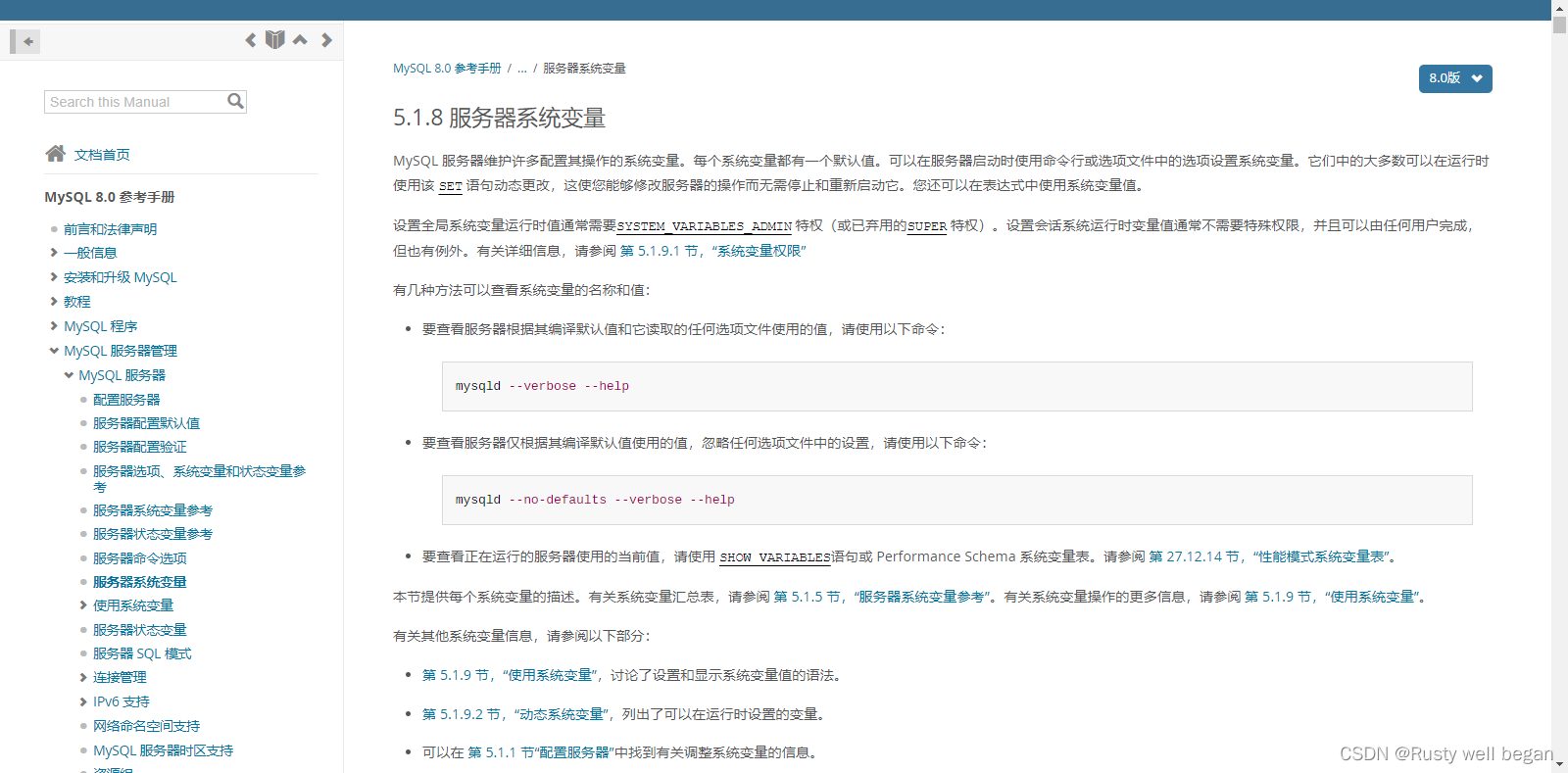Open the 8.0版 version dropdown
Screen dimensions: 1568x773
coord(1455,78)
